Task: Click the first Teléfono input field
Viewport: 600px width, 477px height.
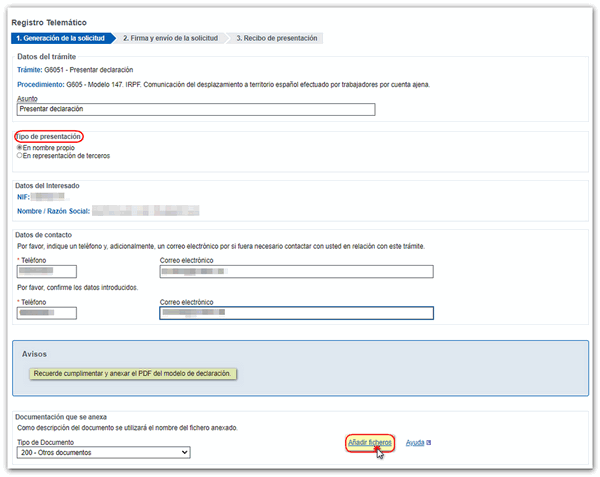Action: coord(47,271)
